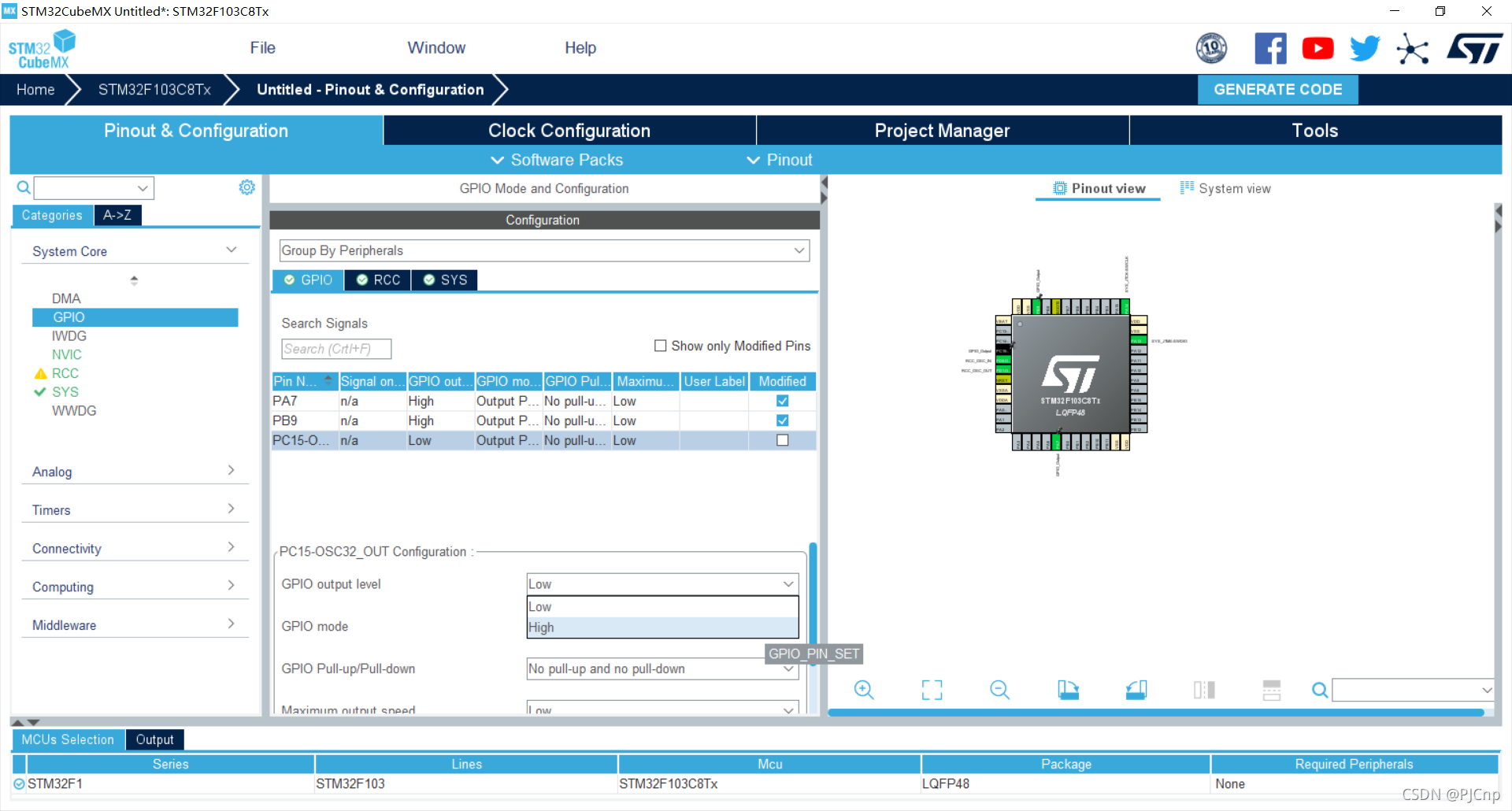Open the SYS configuration tab
The image size is (1512, 811).
tap(445, 280)
